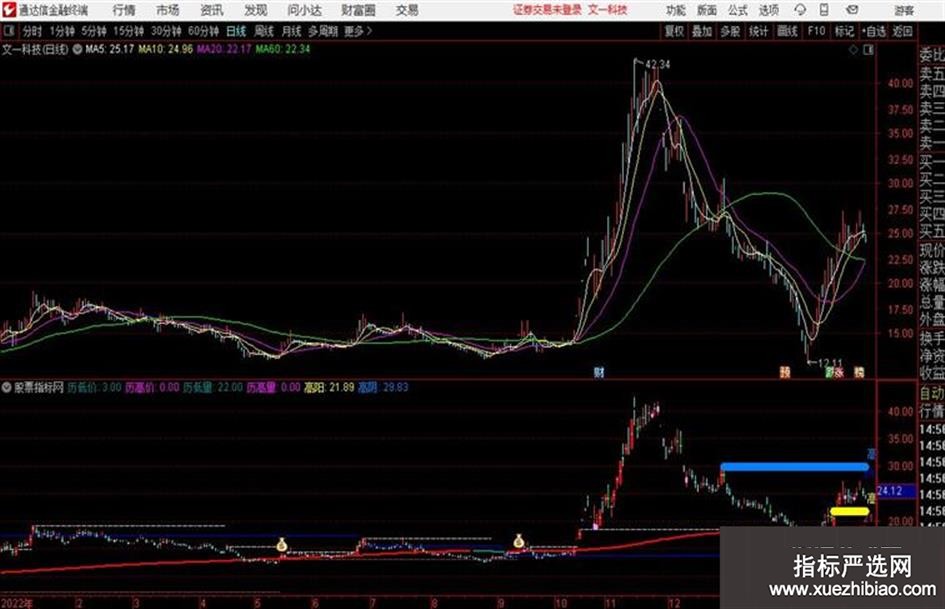This screenshot has width=945, height=609.
Task: Toggle the 自选 watchlist button
Action: coord(874,31)
